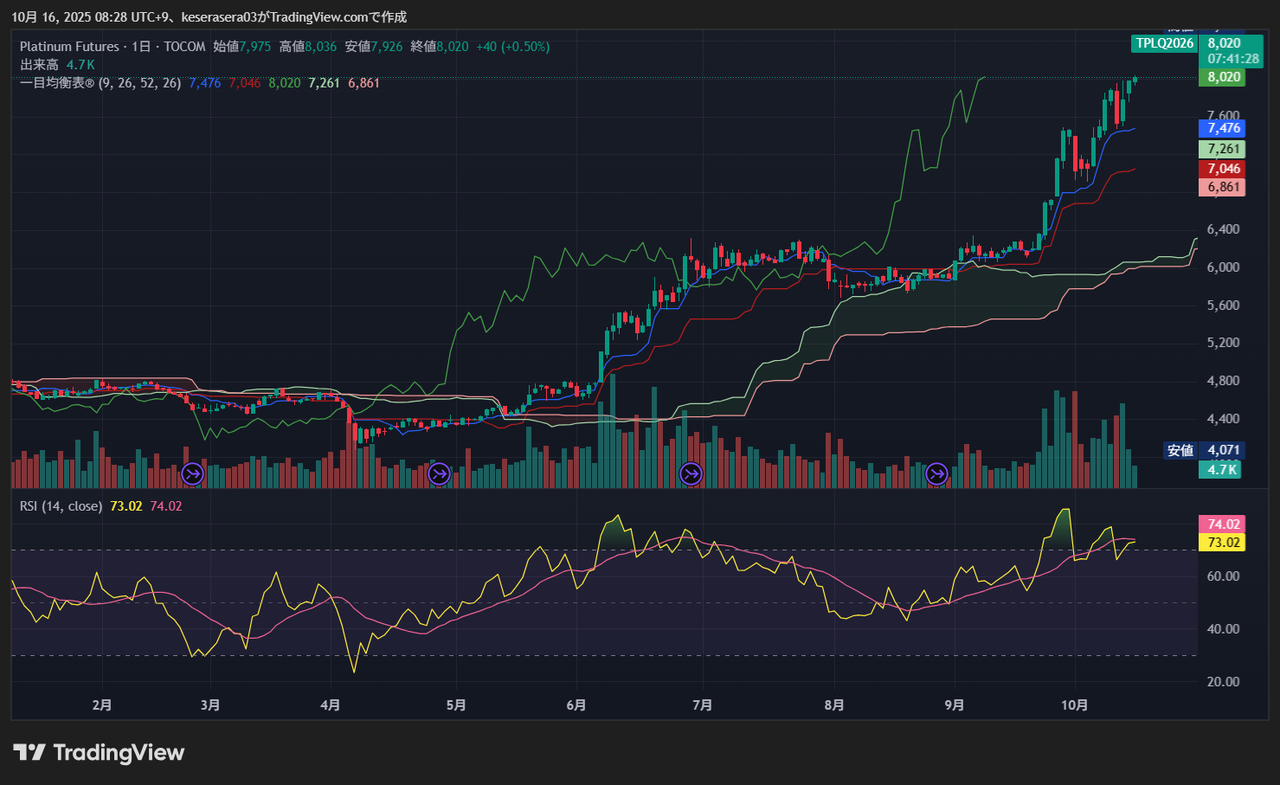Open the TradingView logo at the bottom
Screen dimensions: 1280x785
pos(98,753)
